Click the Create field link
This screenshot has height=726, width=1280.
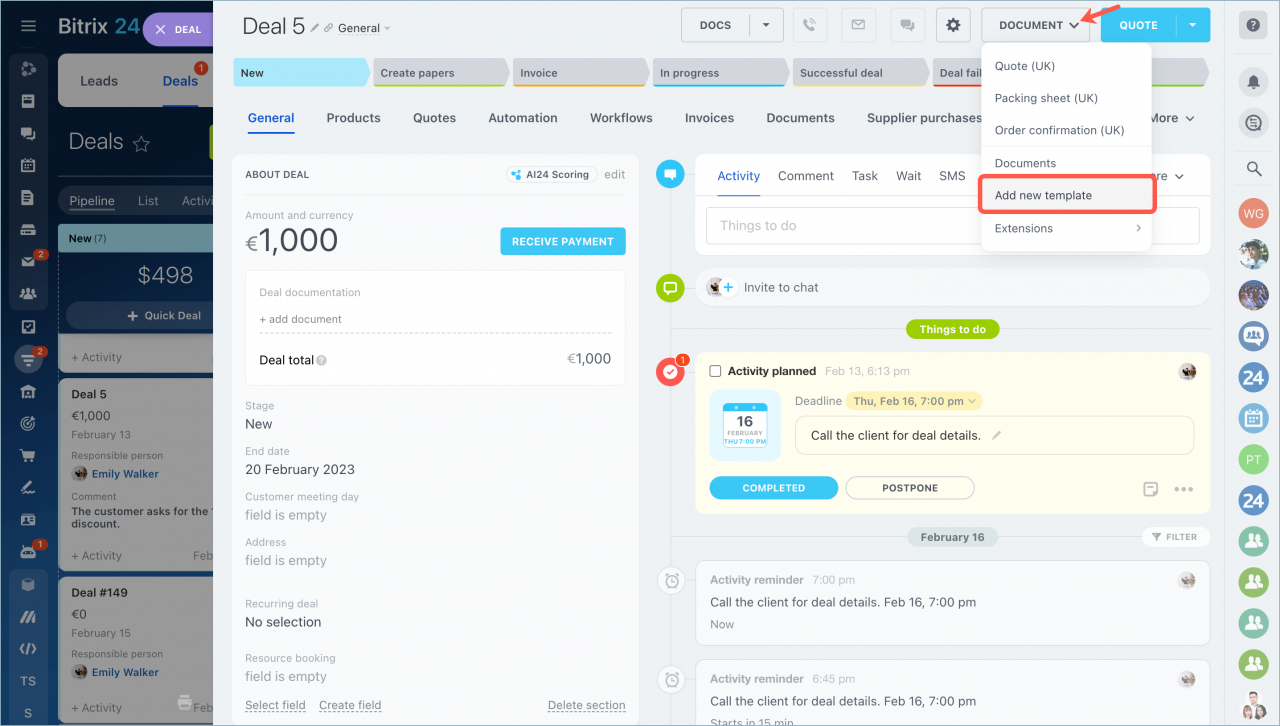pyautogui.click(x=350, y=705)
